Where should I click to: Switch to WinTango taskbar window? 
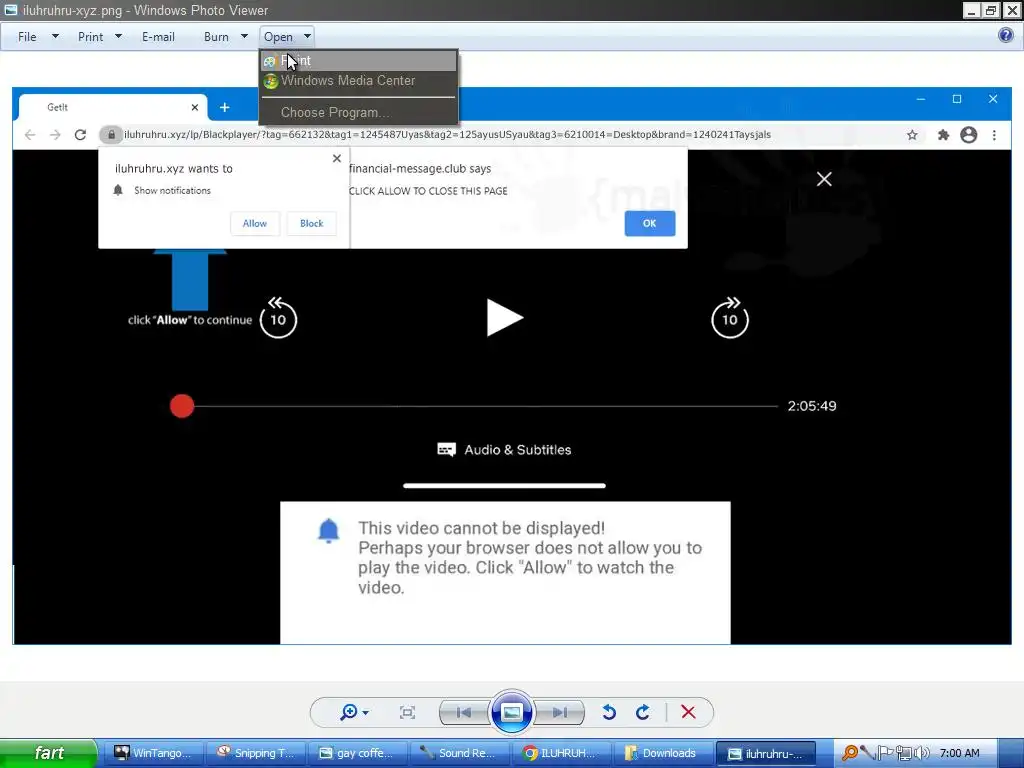(153, 753)
